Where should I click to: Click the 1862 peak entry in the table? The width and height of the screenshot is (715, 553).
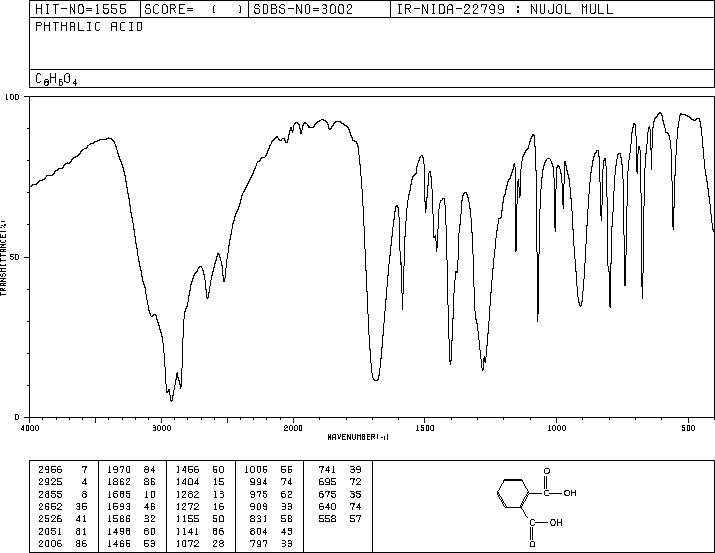pos(132,482)
